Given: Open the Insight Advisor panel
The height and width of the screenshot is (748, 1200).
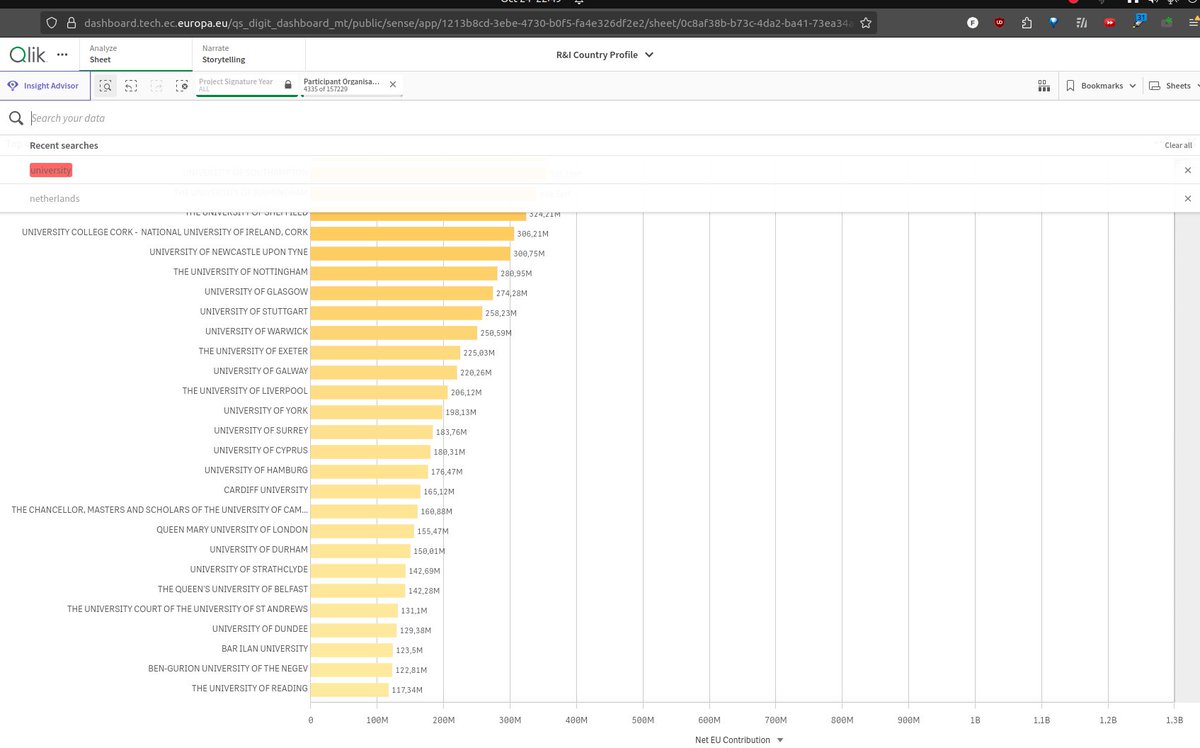Looking at the screenshot, I should tap(46, 86).
